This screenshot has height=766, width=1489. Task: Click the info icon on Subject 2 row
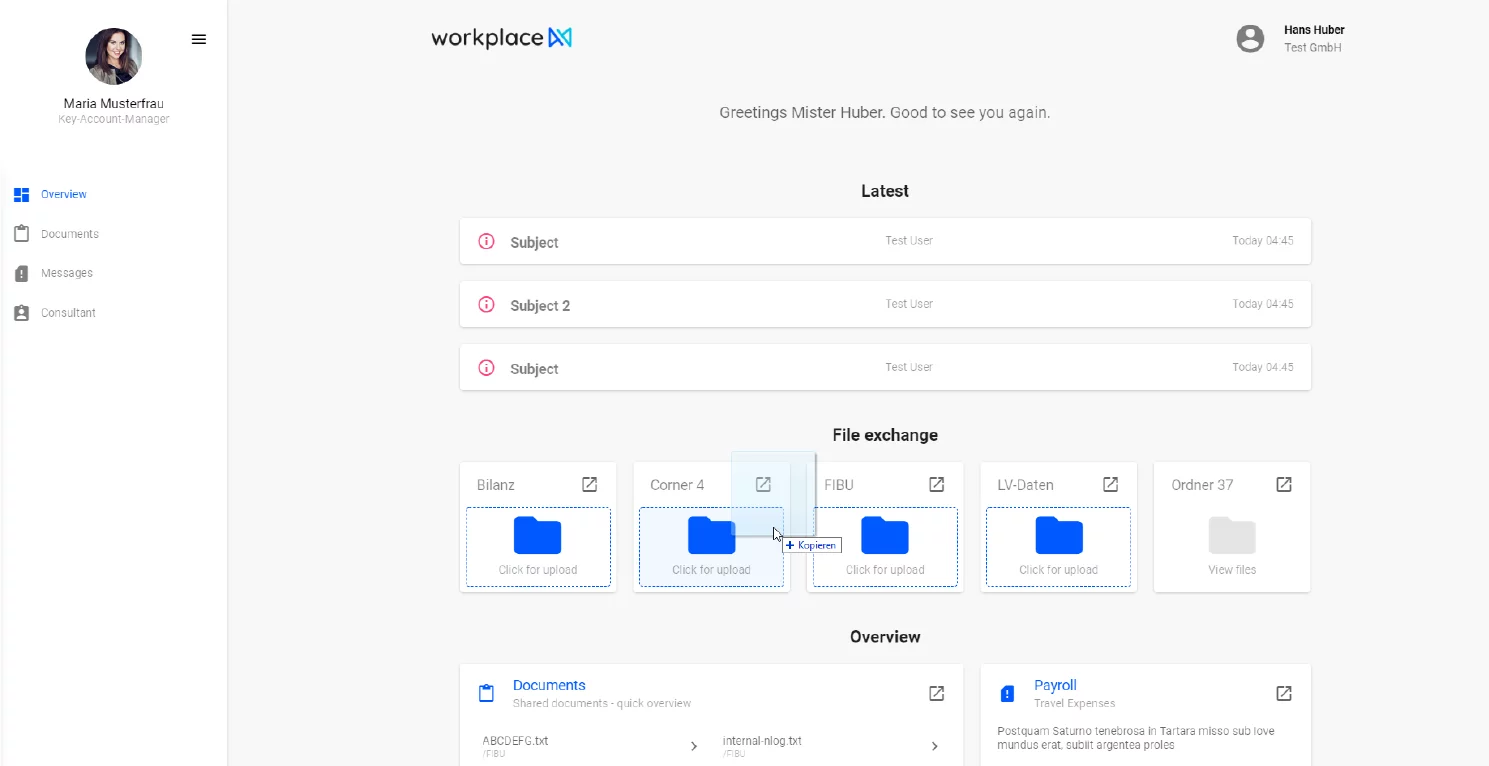(x=486, y=304)
